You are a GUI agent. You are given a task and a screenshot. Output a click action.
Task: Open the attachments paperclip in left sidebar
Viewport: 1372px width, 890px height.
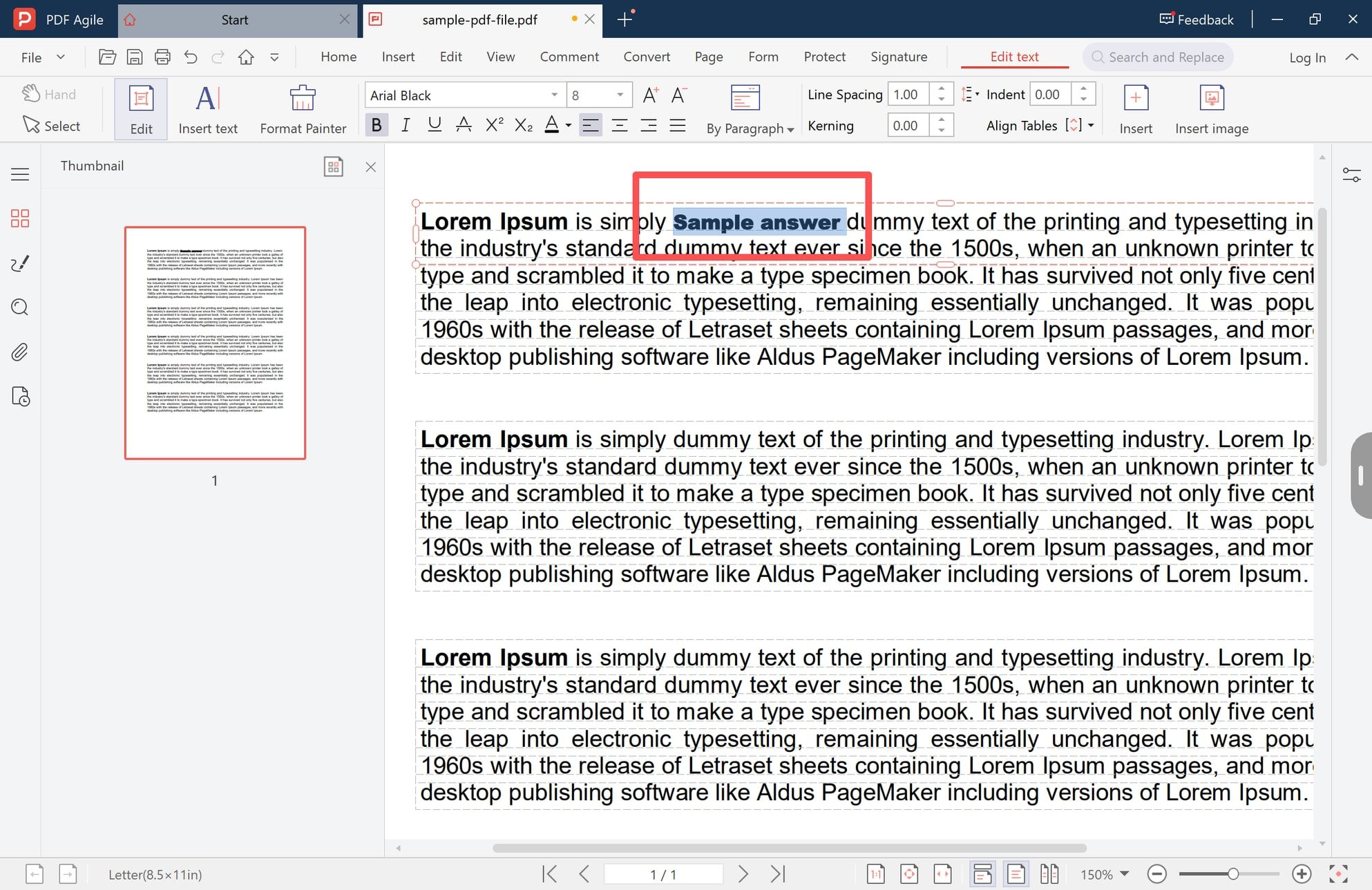click(20, 352)
